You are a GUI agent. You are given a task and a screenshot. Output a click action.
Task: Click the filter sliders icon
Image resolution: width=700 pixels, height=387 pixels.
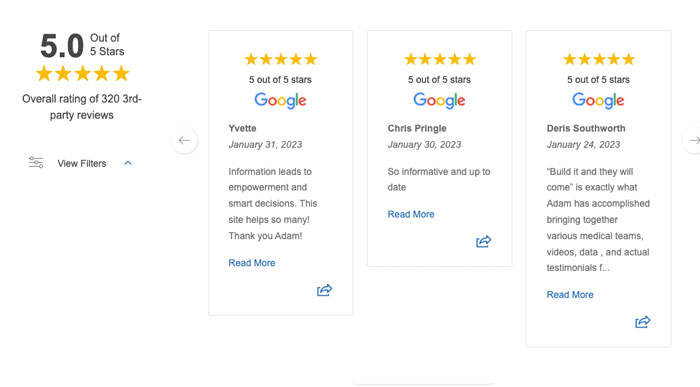pyautogui.click(x=36, y=162)
